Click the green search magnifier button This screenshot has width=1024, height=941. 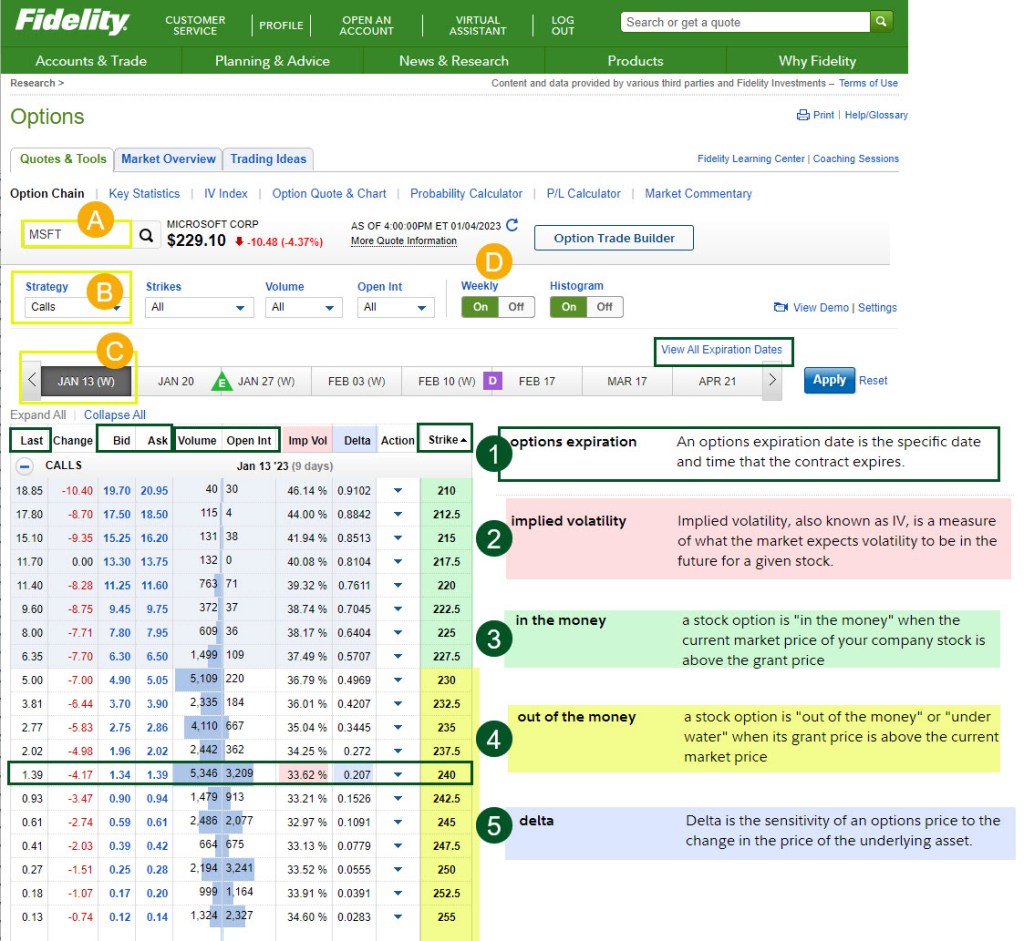[x=881, y=22]
